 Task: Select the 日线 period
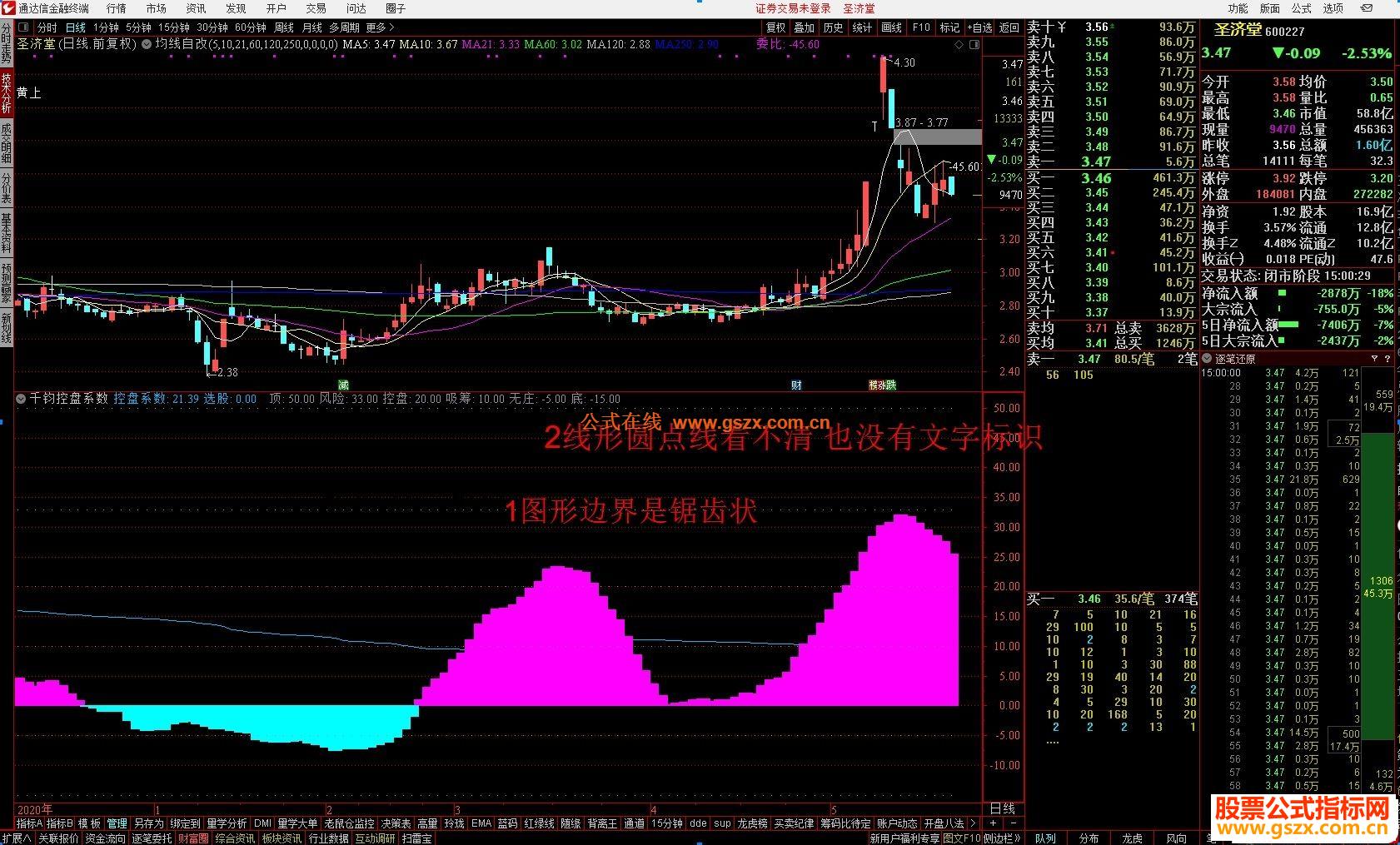click(x=75, y=27)
